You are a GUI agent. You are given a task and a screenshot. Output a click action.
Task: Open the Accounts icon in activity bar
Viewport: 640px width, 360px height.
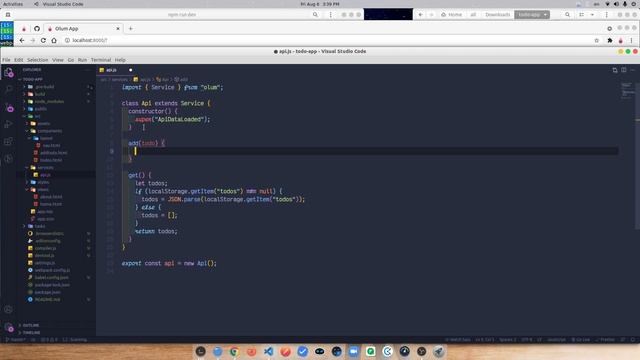(x=9, y=309)
